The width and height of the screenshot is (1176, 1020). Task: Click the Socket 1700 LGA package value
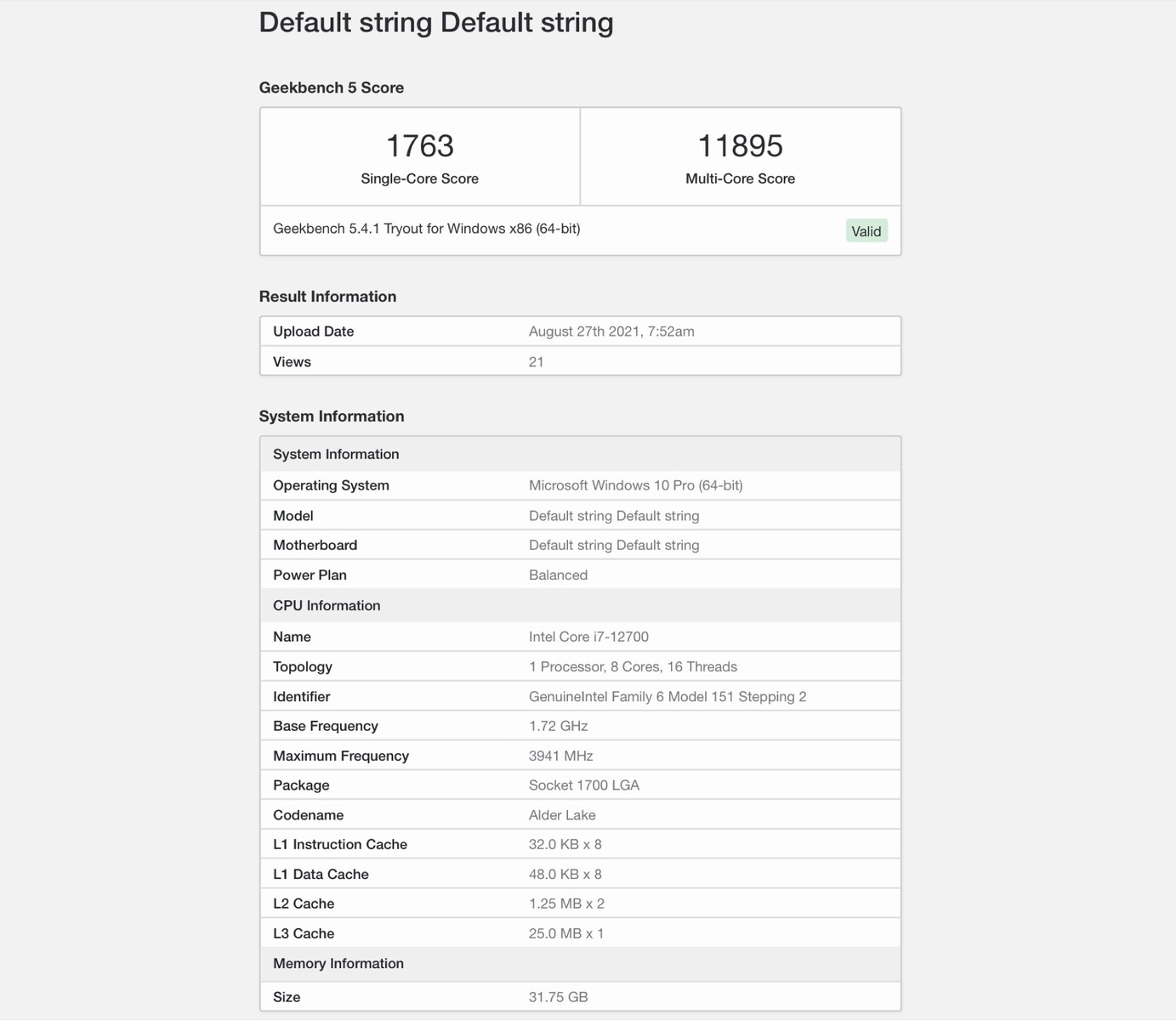(583, 785)
